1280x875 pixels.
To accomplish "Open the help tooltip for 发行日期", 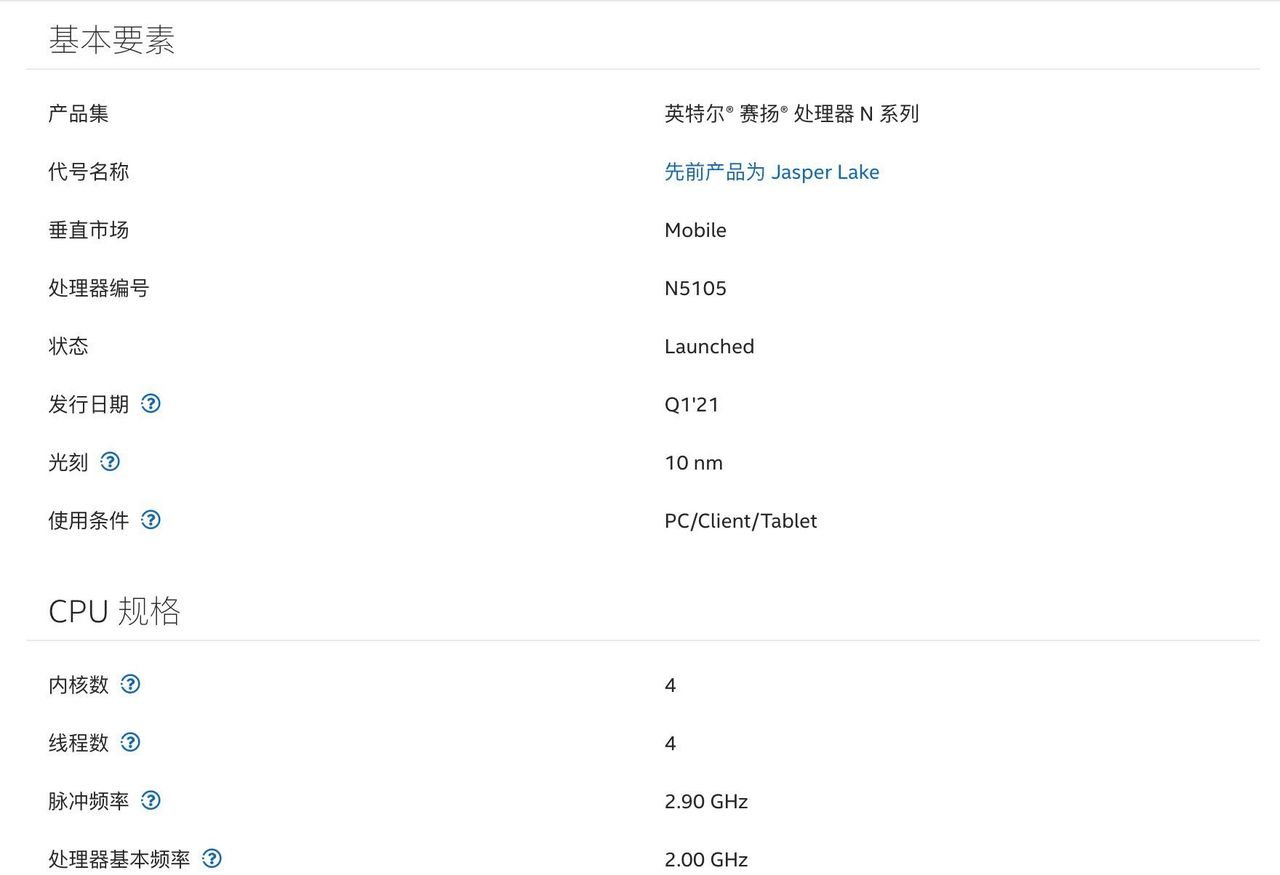I will pos(151,404).
